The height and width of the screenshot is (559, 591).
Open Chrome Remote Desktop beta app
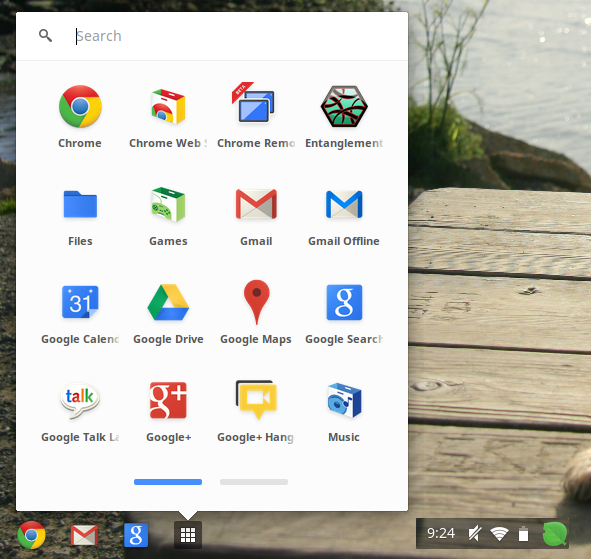tap(254, 103)
